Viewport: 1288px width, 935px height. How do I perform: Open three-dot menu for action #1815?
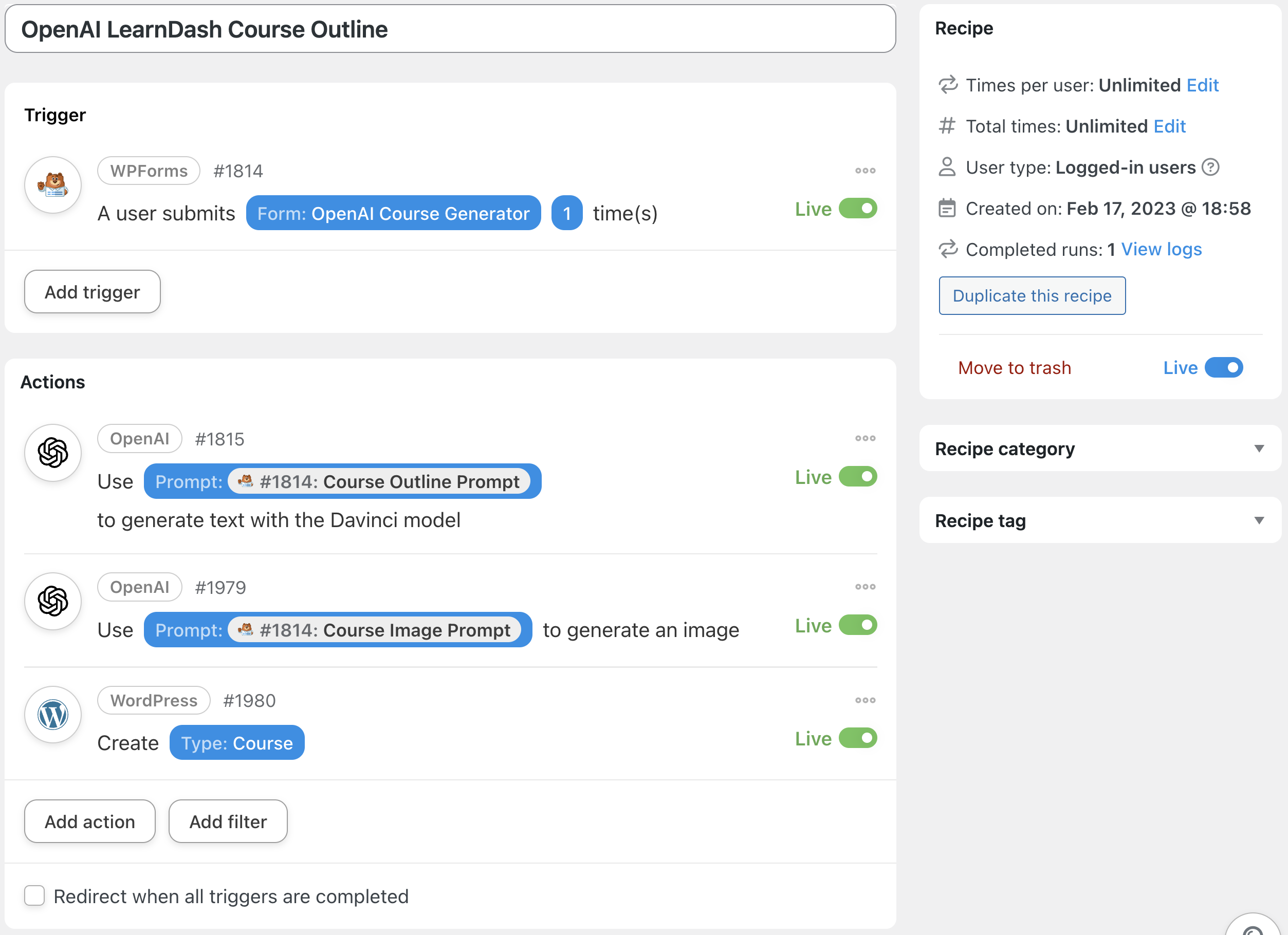pos(865,438)
